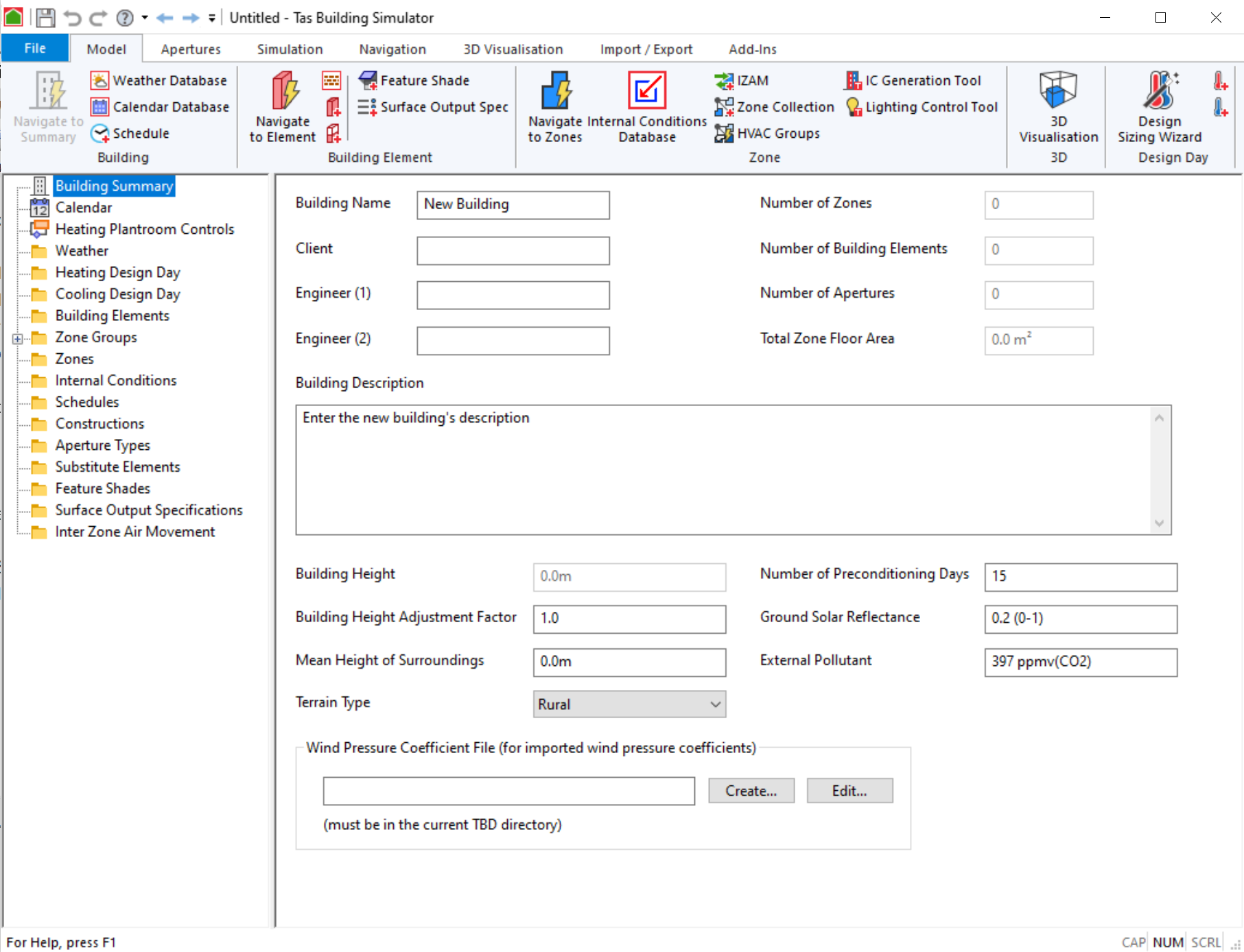This screenshot has width=1244, height=952.
Task: Launch Design Sizing Wizard
Action: pos(1160,106)
